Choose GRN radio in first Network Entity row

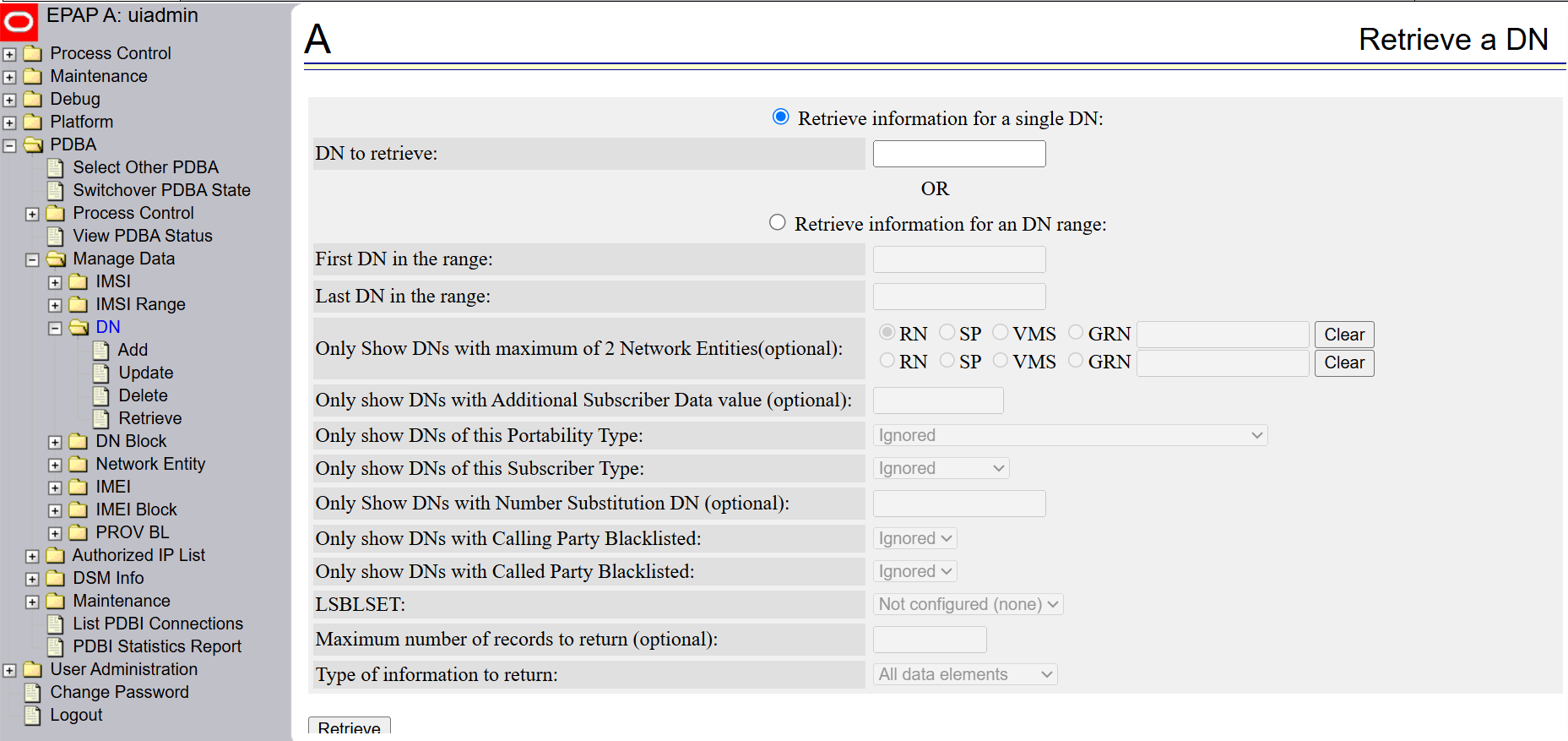(1076, 332)
